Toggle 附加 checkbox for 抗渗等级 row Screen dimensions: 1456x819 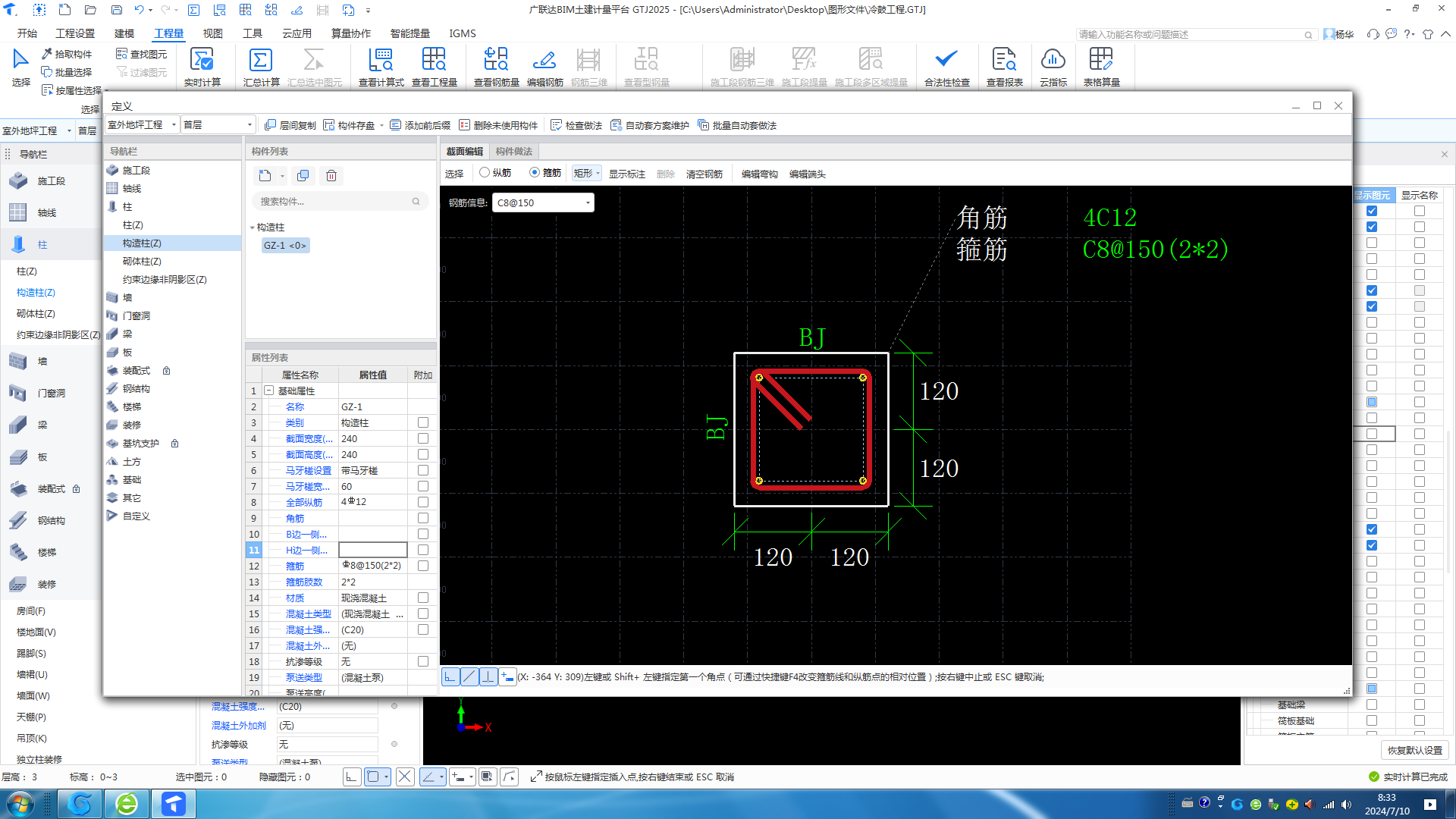(423, 661)
